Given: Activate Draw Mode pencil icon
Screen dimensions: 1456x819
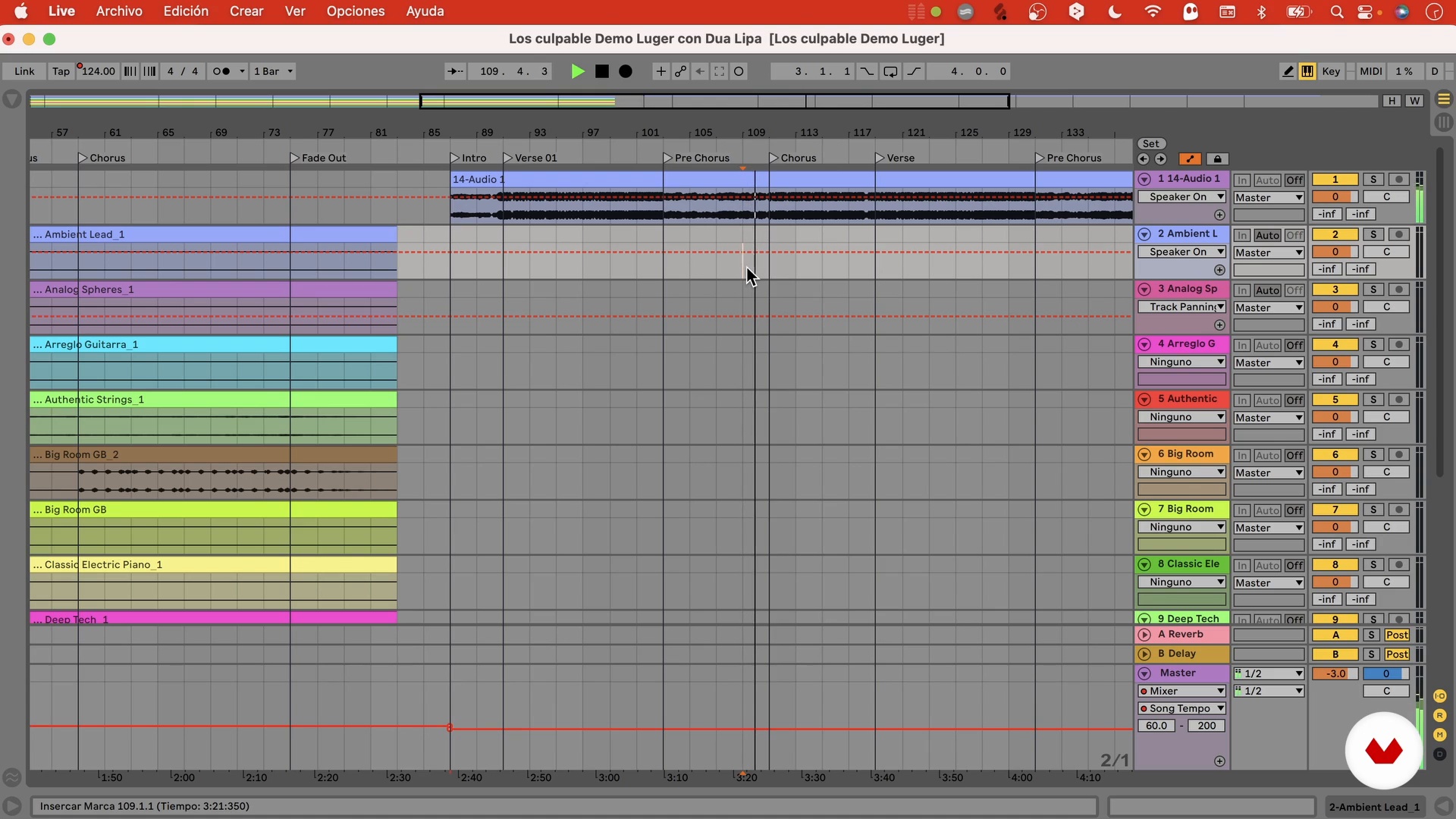Looking at the screenshot, I should click(1288, 71).
